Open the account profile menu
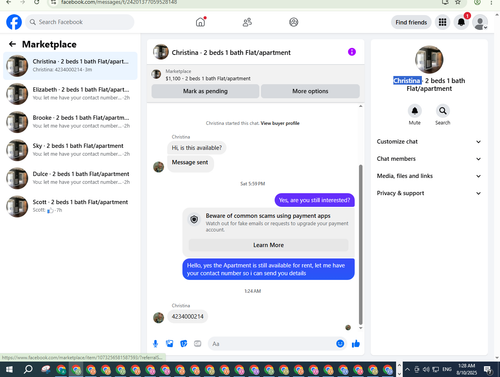The image size is (500, 377). click(x=480, y=22)
